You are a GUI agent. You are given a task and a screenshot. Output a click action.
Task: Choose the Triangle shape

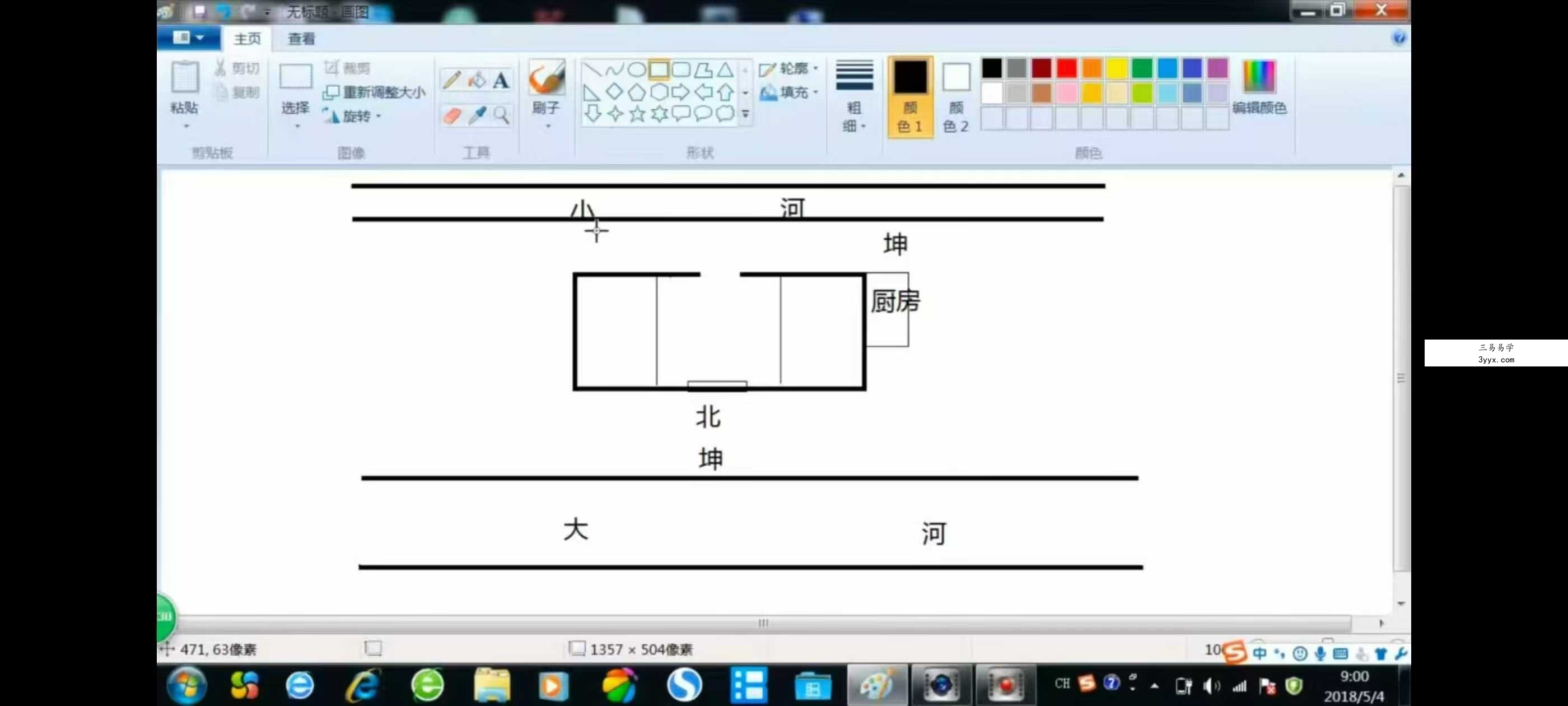[x=725, y=69]
